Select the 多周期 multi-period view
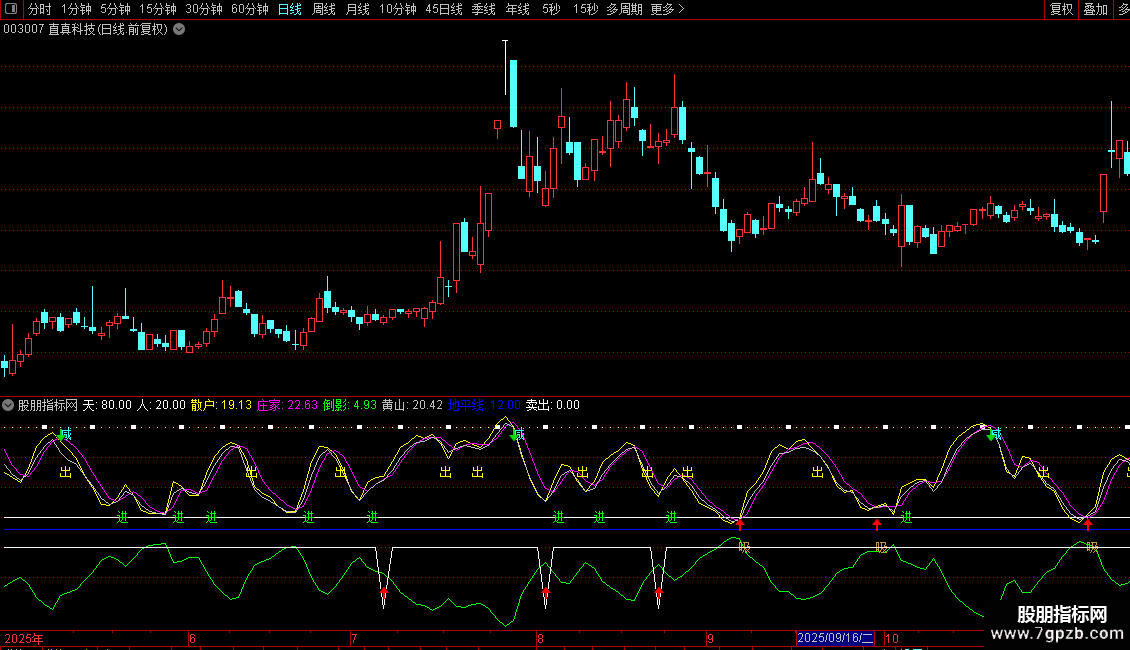The image size is (1130, 650). (624, 9)
